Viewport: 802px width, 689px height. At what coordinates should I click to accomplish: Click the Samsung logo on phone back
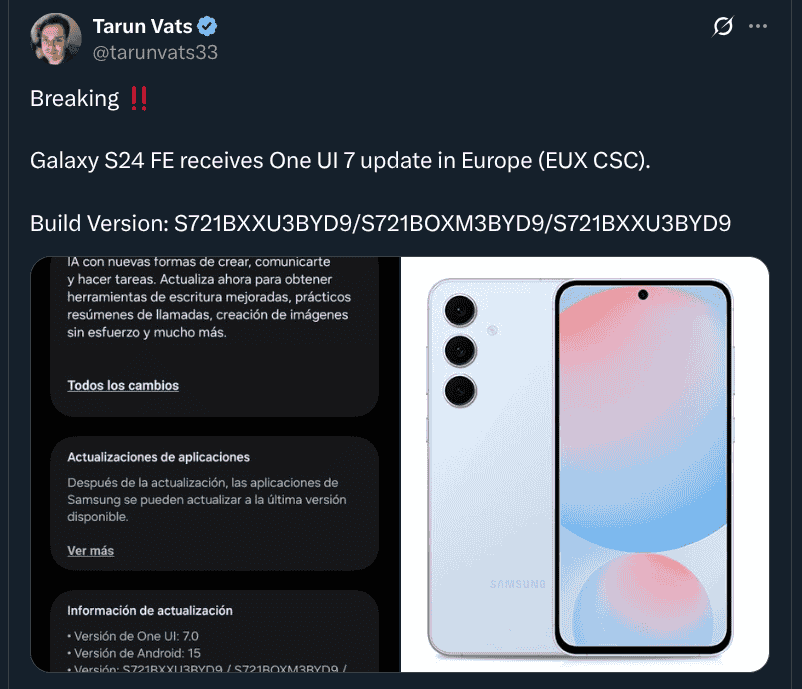517,584
